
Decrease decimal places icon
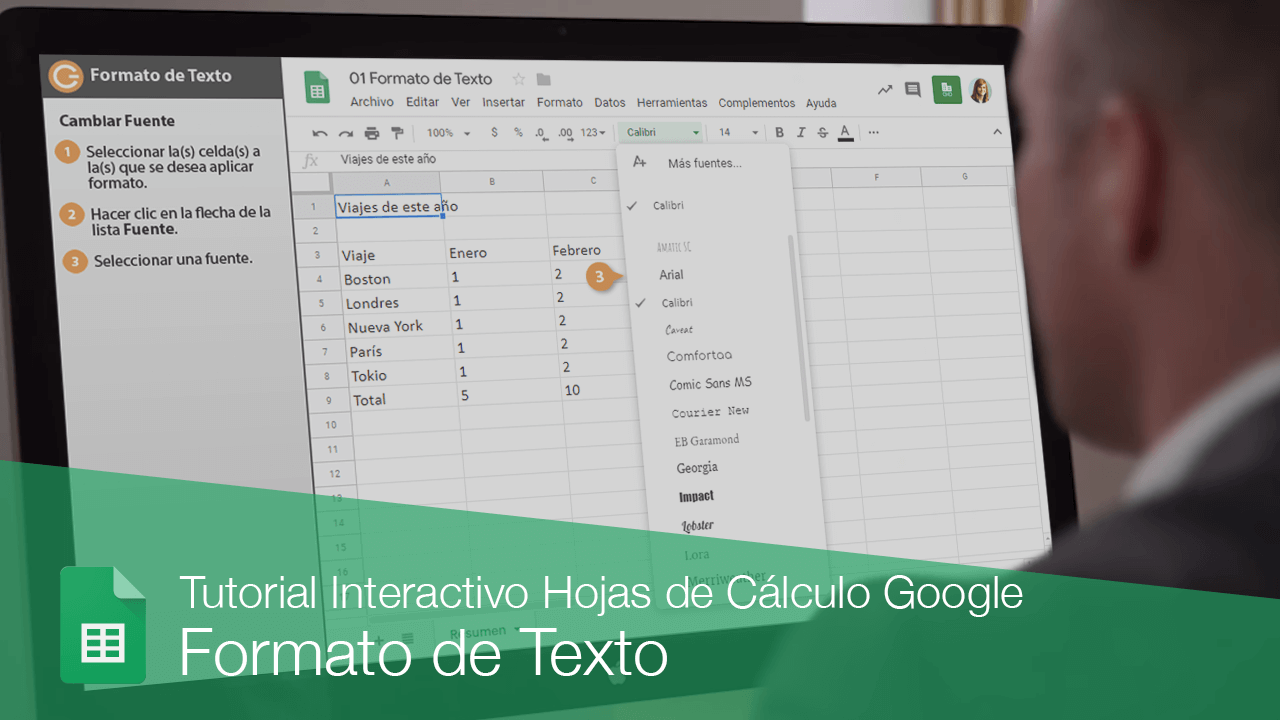[541, 132]
